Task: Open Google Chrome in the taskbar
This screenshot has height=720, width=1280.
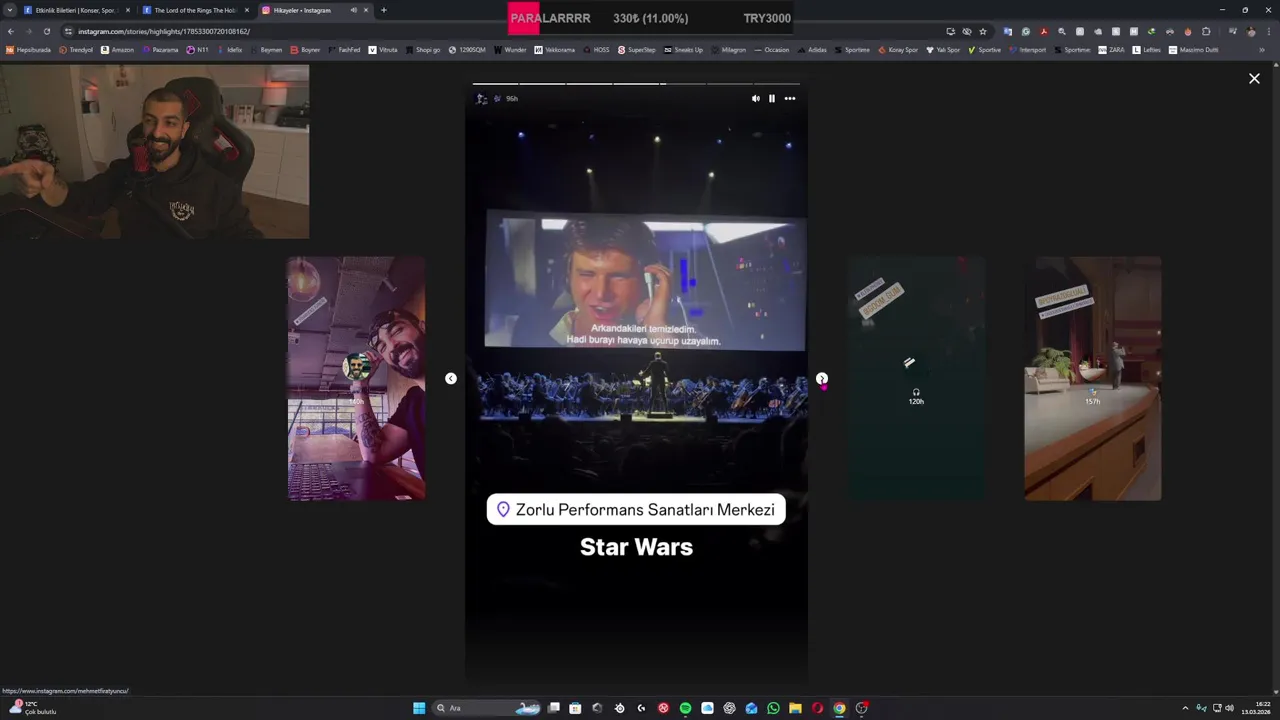Action: click(839, 708)
